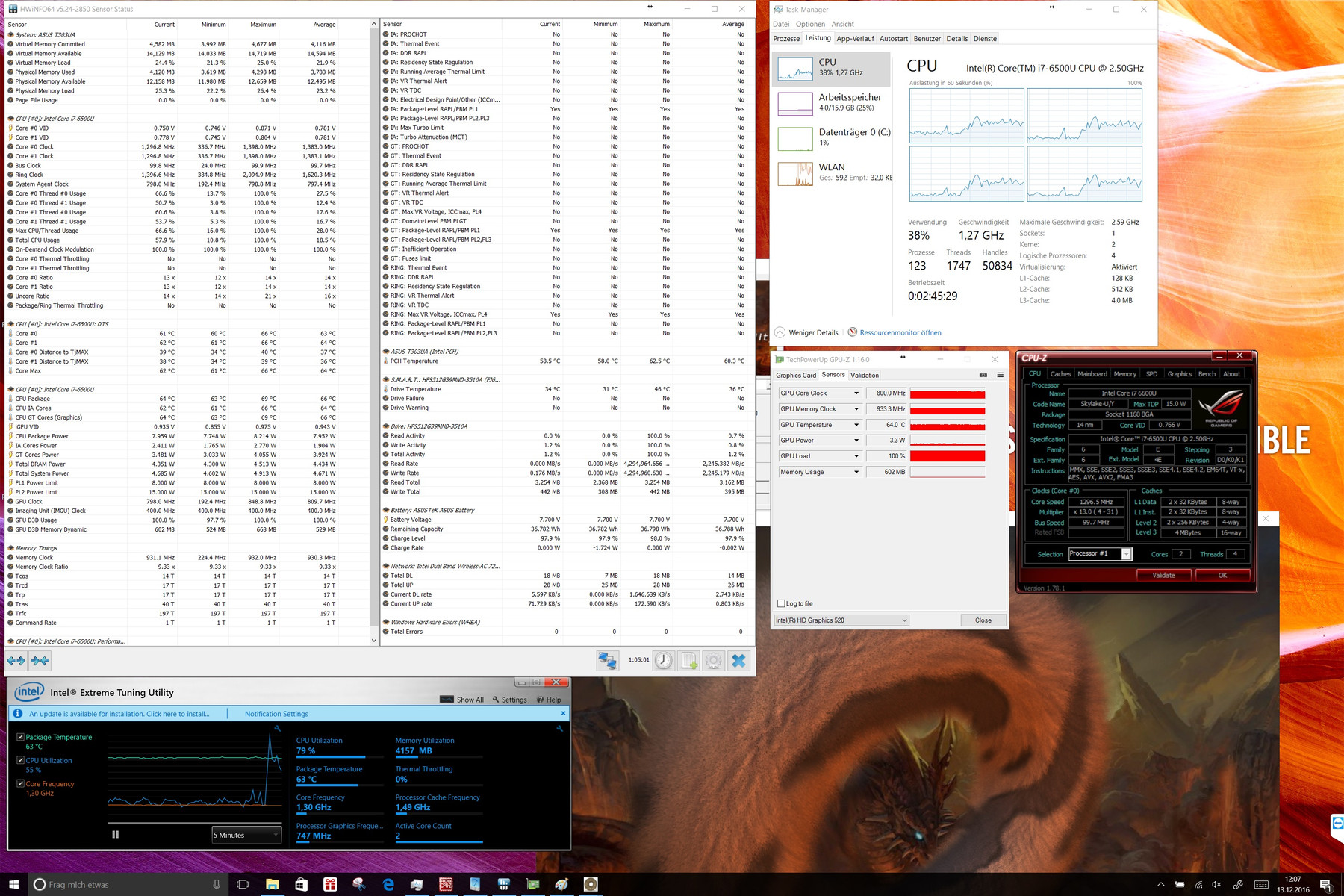
Task: Click the OK button in CPU-Z
Action: (1222, 575)
